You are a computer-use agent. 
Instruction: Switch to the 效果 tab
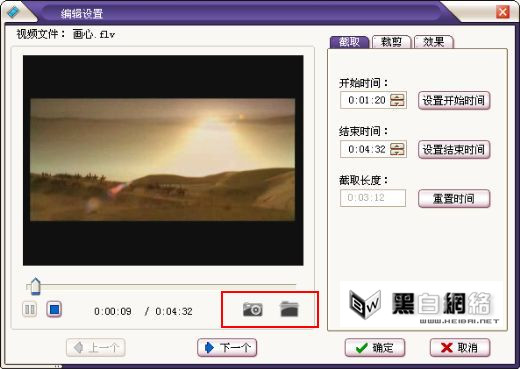click(433, 42)
